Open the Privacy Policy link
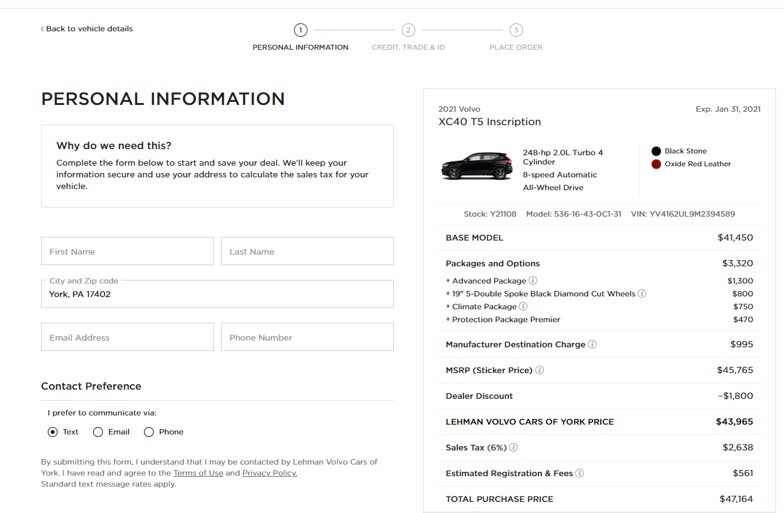Viewport: 784px width, 513px height. (270, 473)
